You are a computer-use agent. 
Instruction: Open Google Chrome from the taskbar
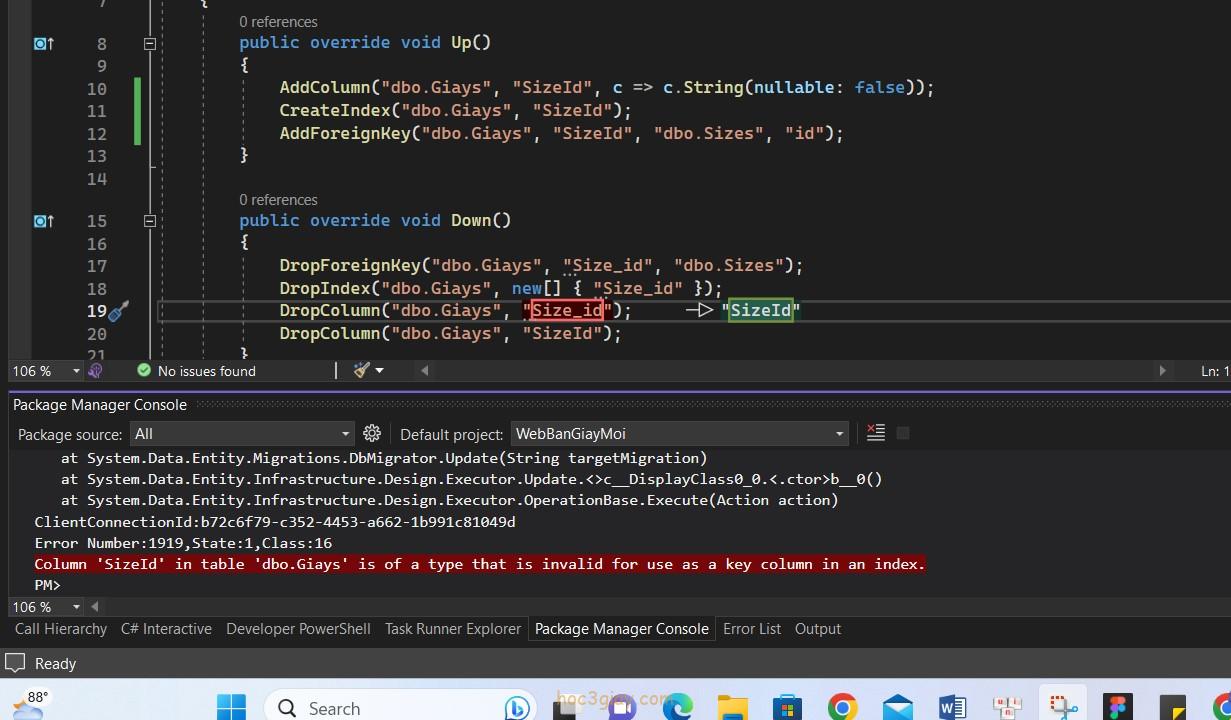(842, 707)
